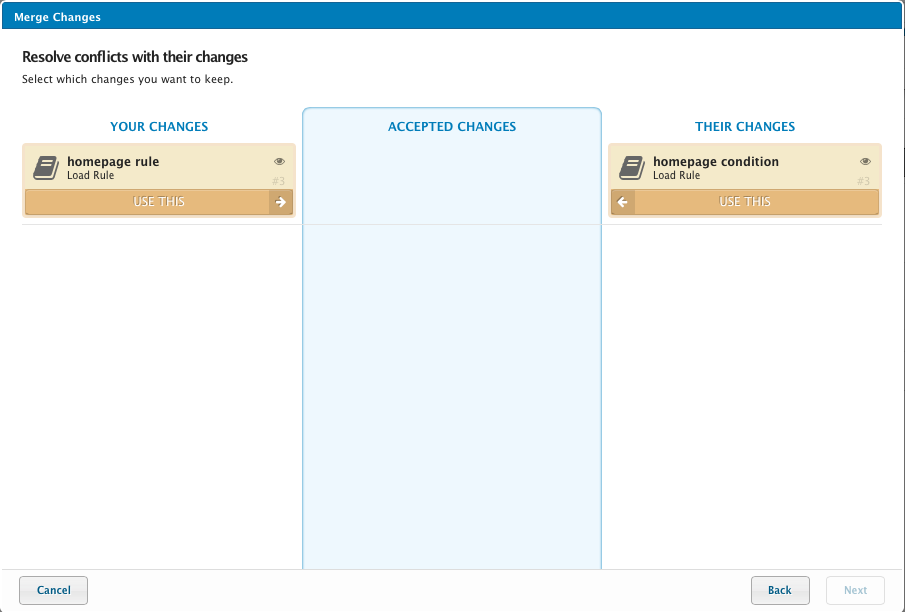Select the YOUR CHANGES column header
905x612 pixels.
159,127
